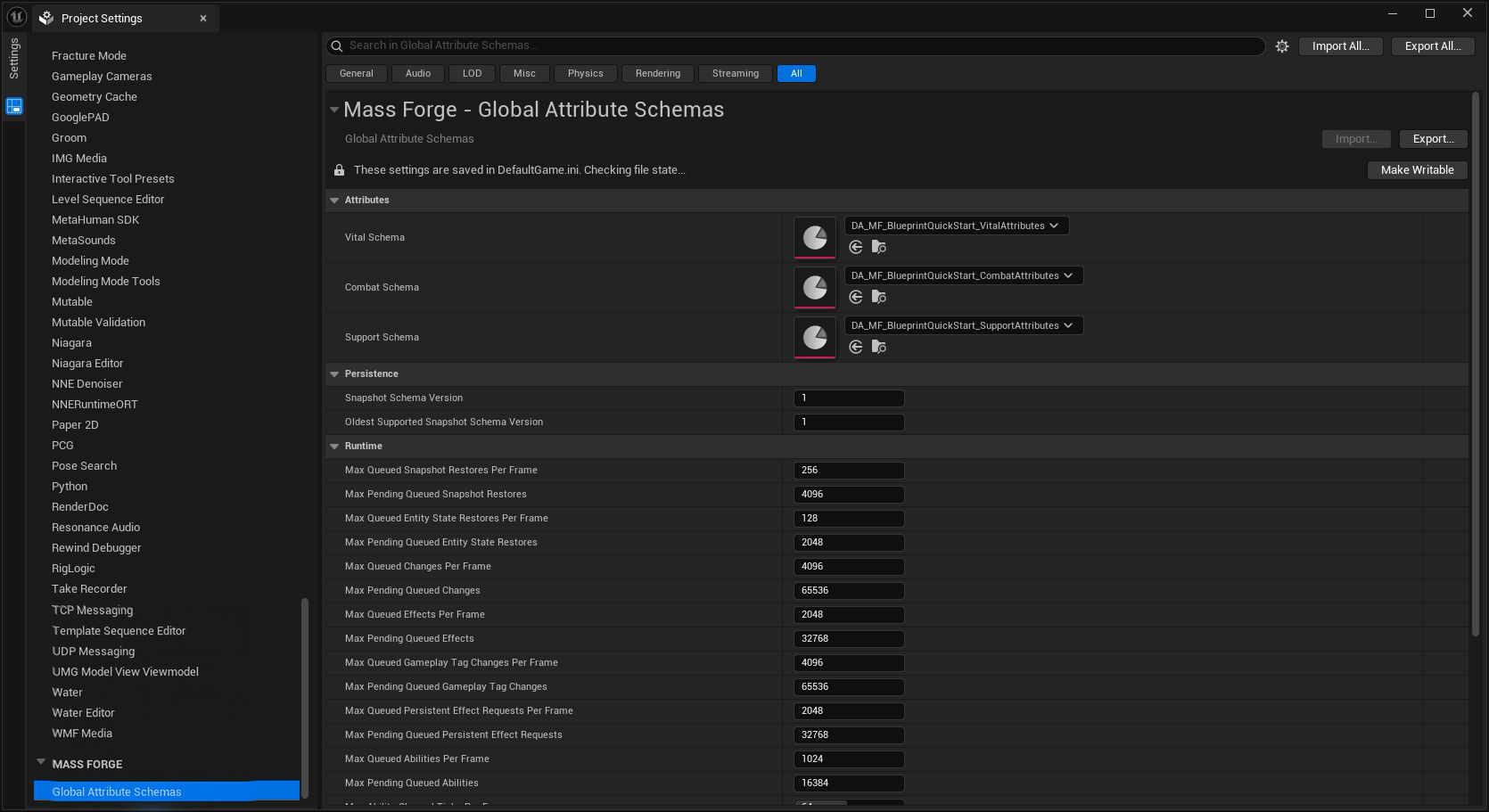1489x812 pixels.
Task: Open Take Recorder settings in sidebar
Action: tap(89, 589)
